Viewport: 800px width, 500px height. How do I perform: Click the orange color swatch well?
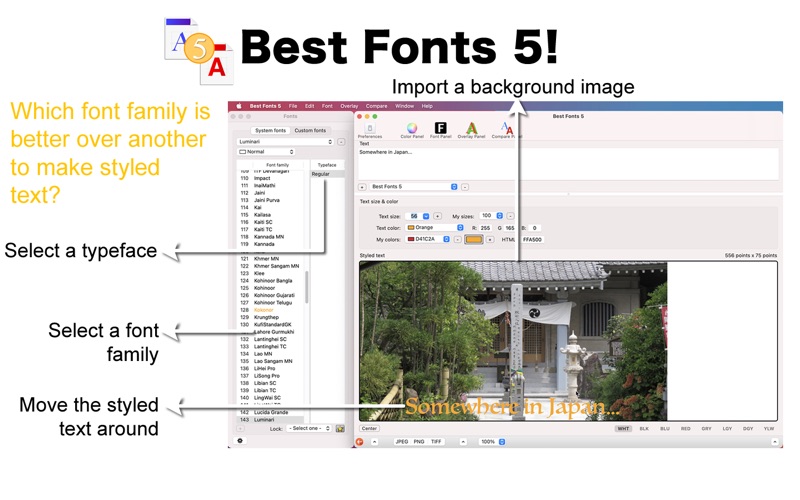474,239
